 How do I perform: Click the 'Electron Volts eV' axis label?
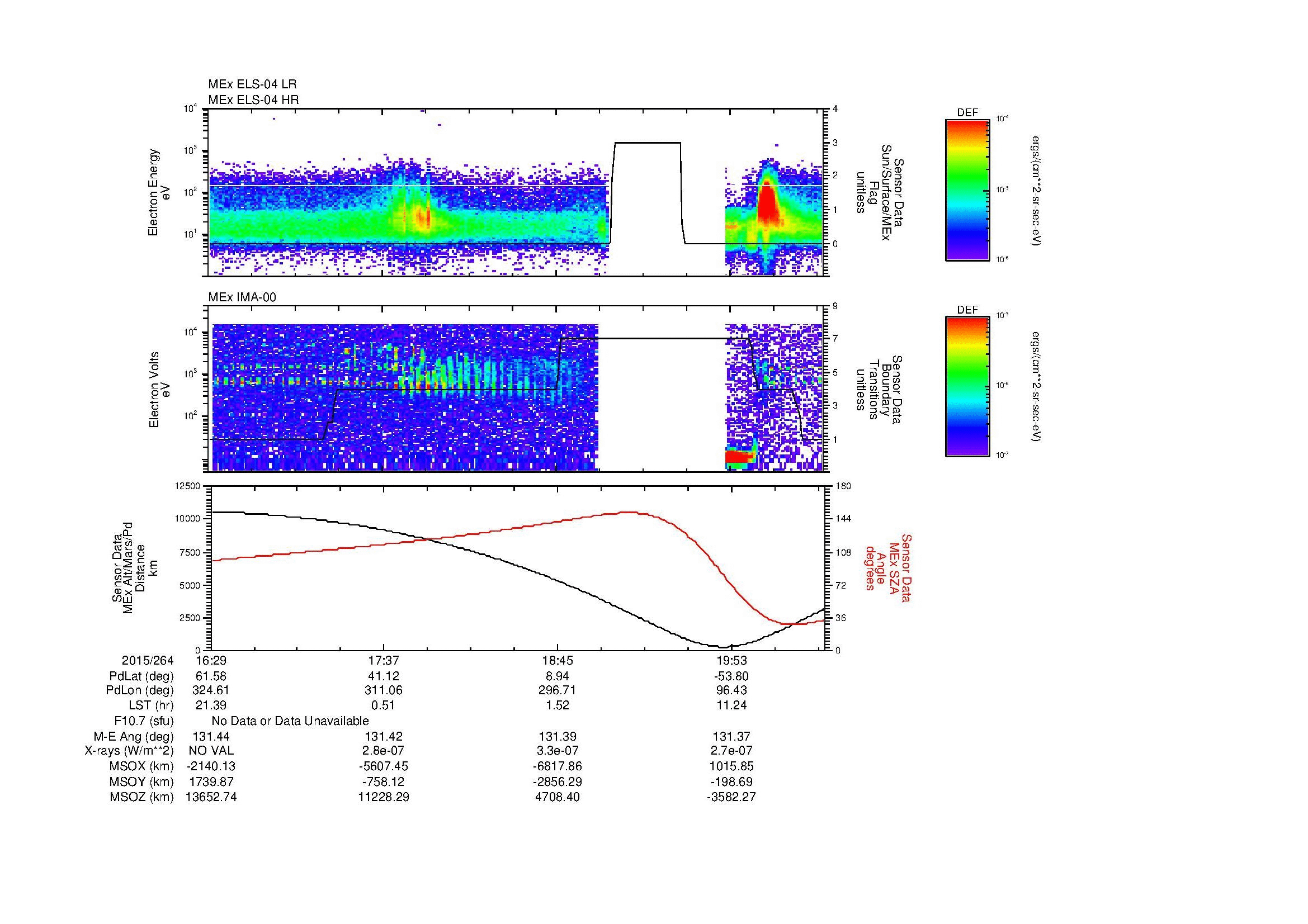(159, 390)
